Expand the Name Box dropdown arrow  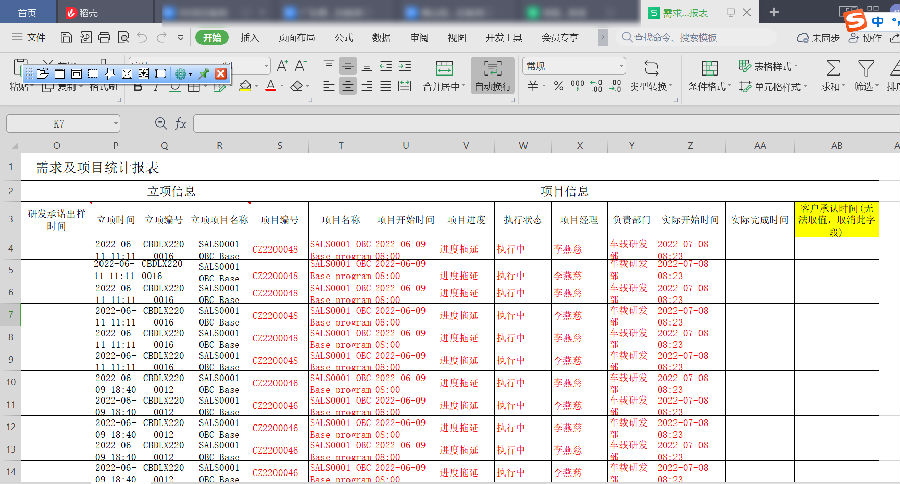(116, 124)
